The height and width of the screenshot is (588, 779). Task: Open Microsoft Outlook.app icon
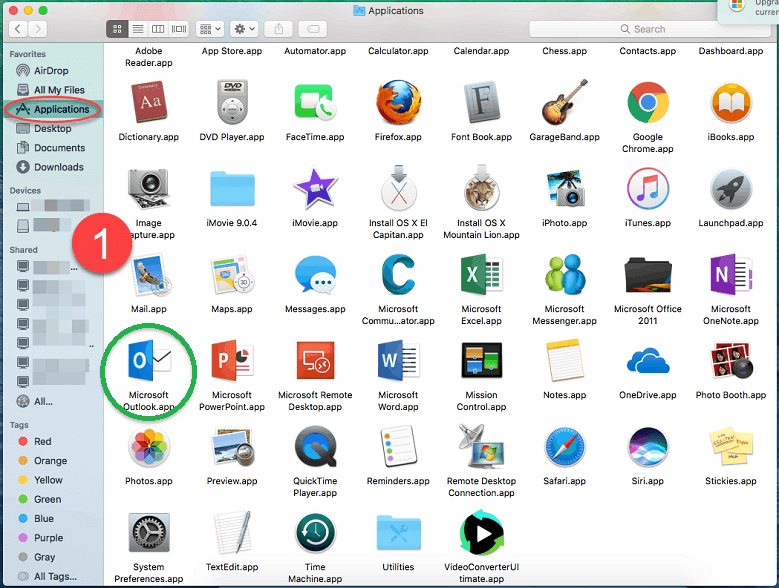pyautogui.click(x=149, y=360)
